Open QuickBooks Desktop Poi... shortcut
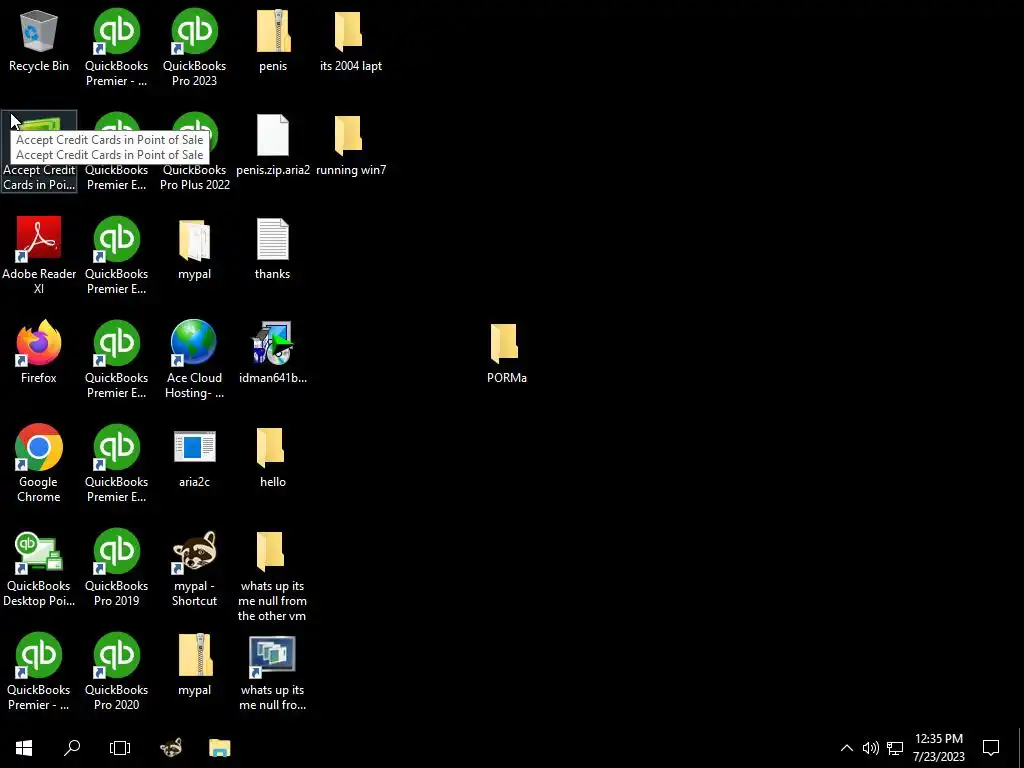 [39, 568]
